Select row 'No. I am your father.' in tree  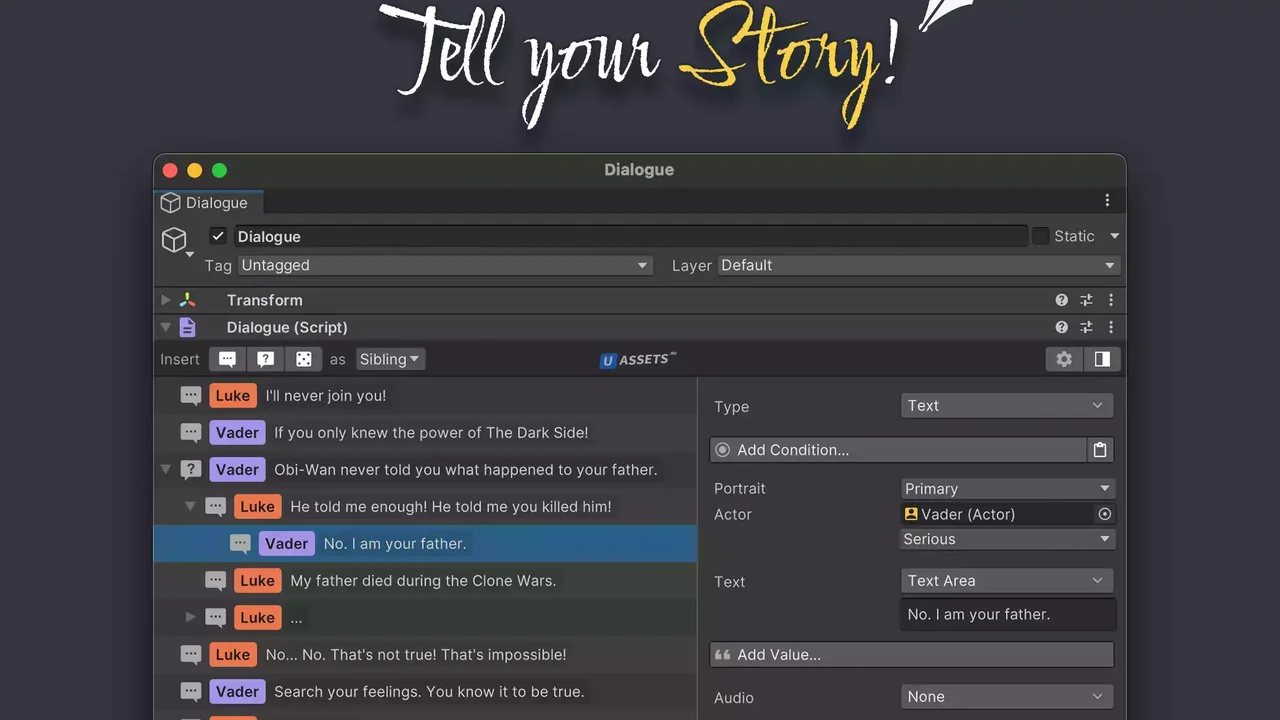425,544
